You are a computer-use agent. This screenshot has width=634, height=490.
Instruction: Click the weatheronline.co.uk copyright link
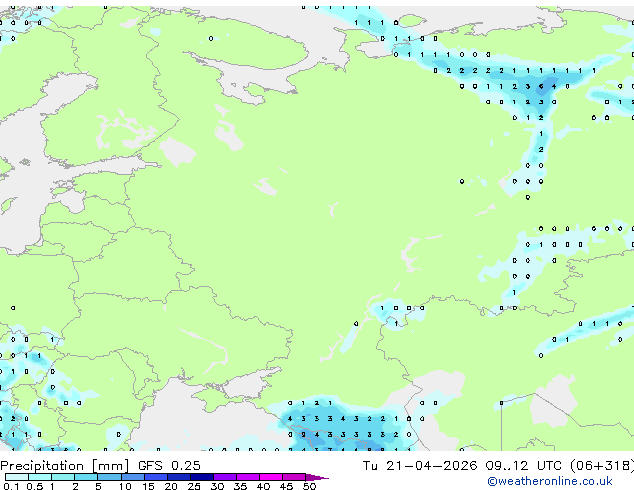pyautogui.click(x=549, y=481)
